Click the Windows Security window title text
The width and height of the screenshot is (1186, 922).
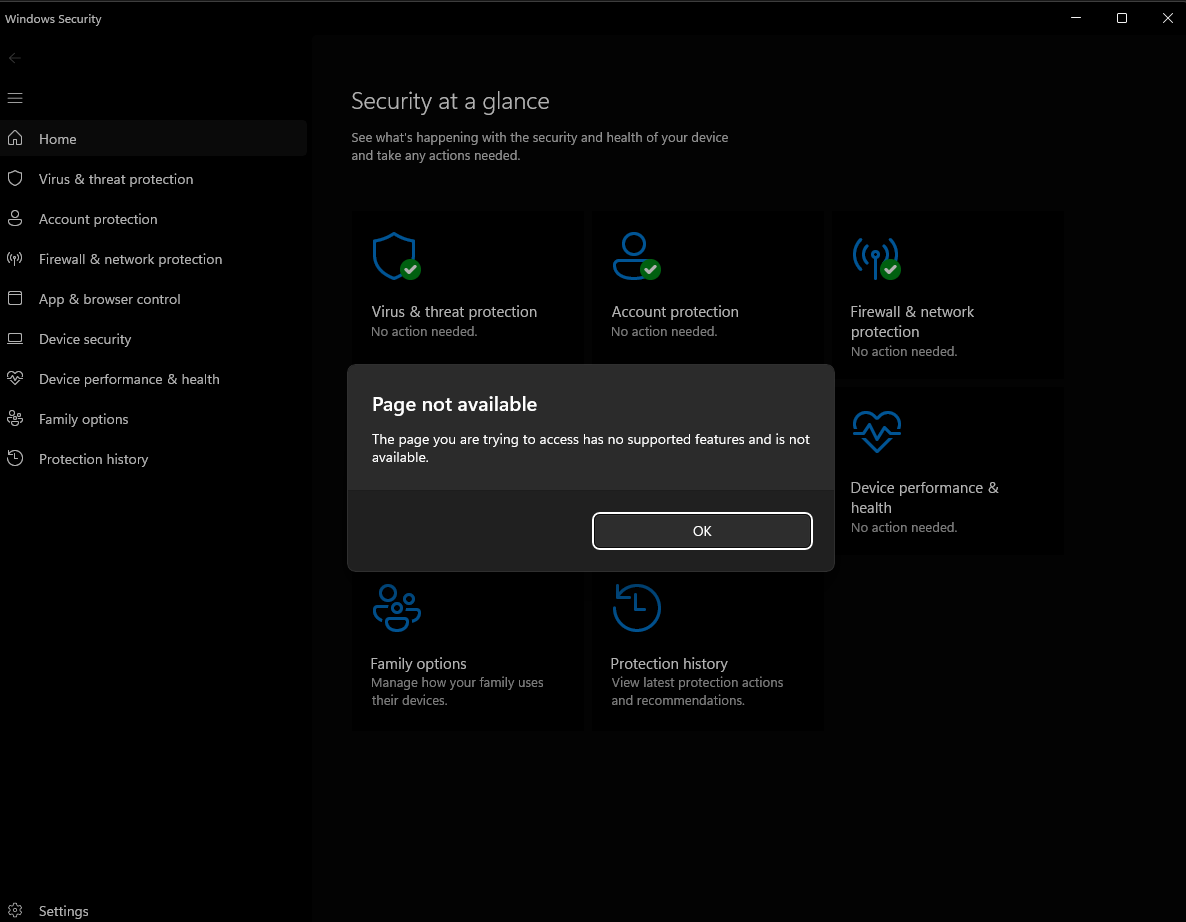[x=53, y=19]
